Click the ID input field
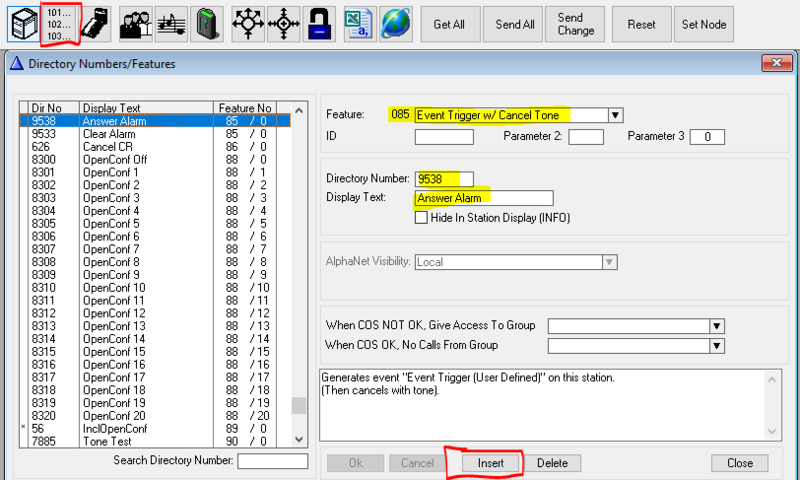Screen dimensions: 800x480 pos(444,137)
